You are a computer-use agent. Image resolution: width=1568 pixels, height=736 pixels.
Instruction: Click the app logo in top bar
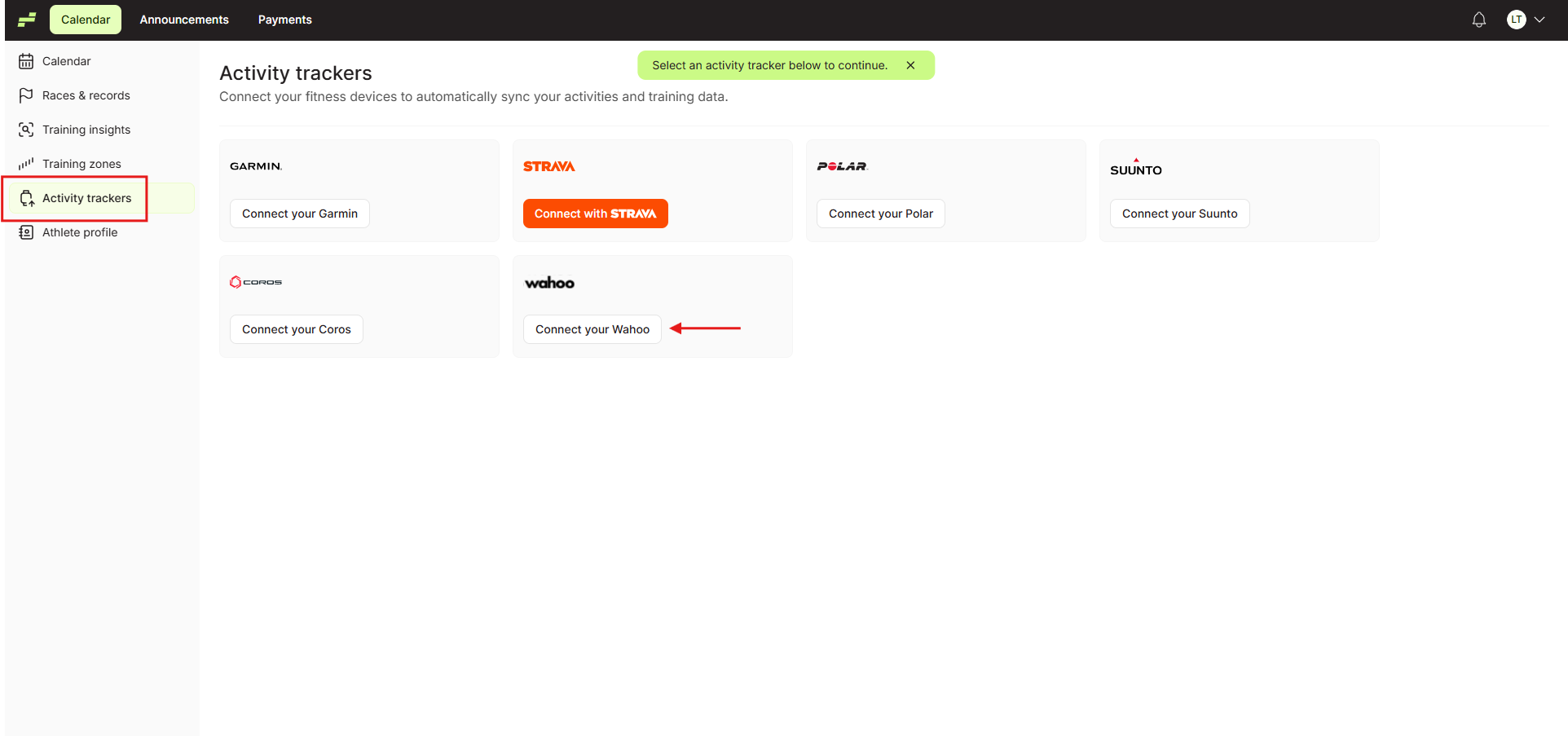click(27, 20)
